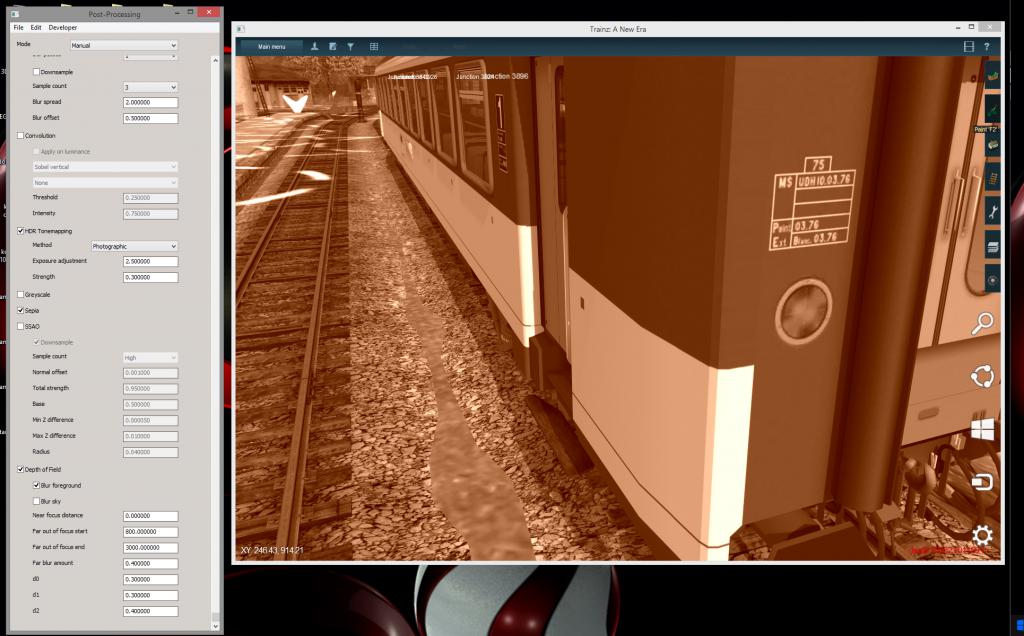Open the Developer menu in Post-Processing
Image resolution: width=1024 pixels, height=636 pixels.
(x=63, y=27)
